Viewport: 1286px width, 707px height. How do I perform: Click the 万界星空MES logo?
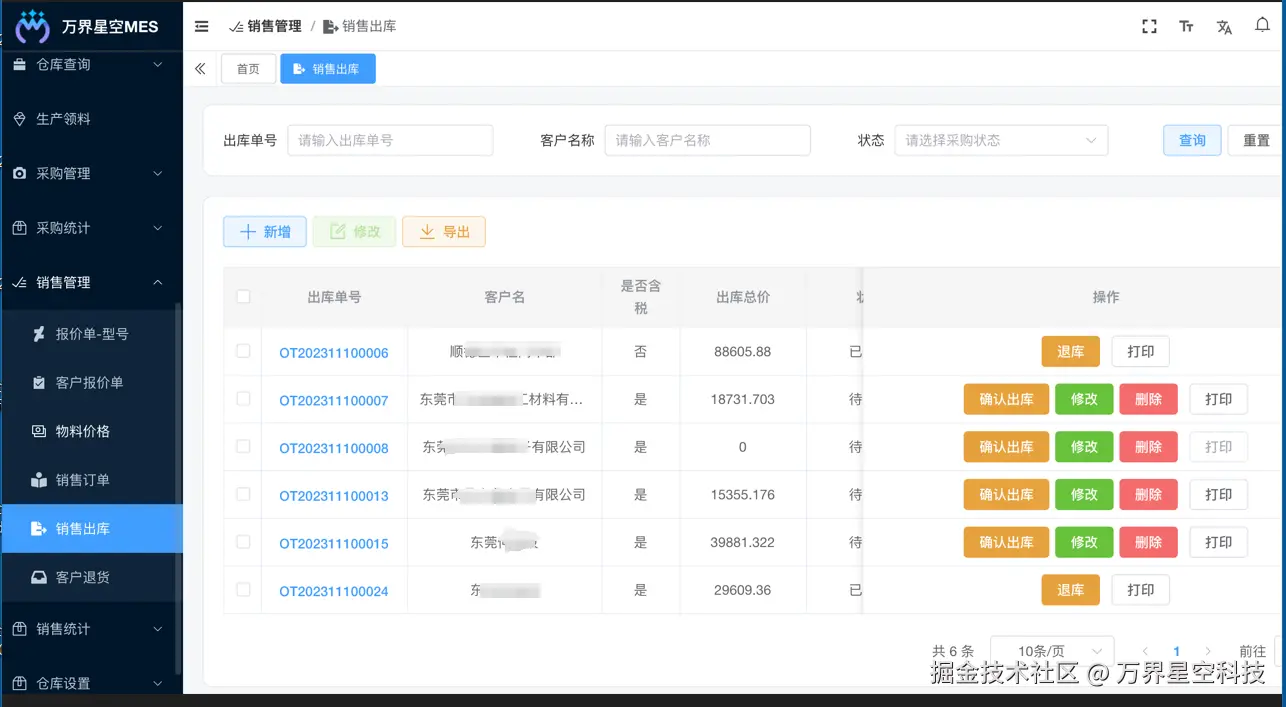[x=91, y=26]
